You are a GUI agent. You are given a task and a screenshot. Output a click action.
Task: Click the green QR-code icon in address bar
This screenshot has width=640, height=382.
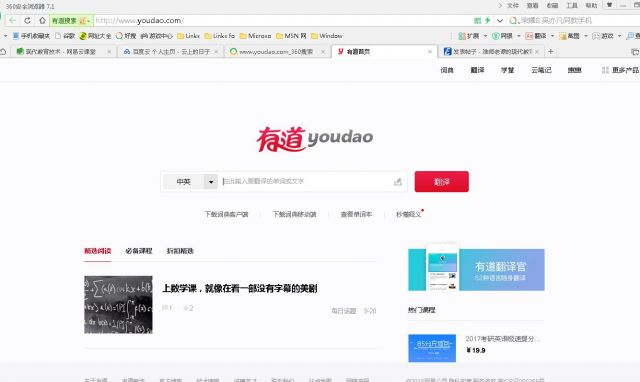tap(478, 20)
